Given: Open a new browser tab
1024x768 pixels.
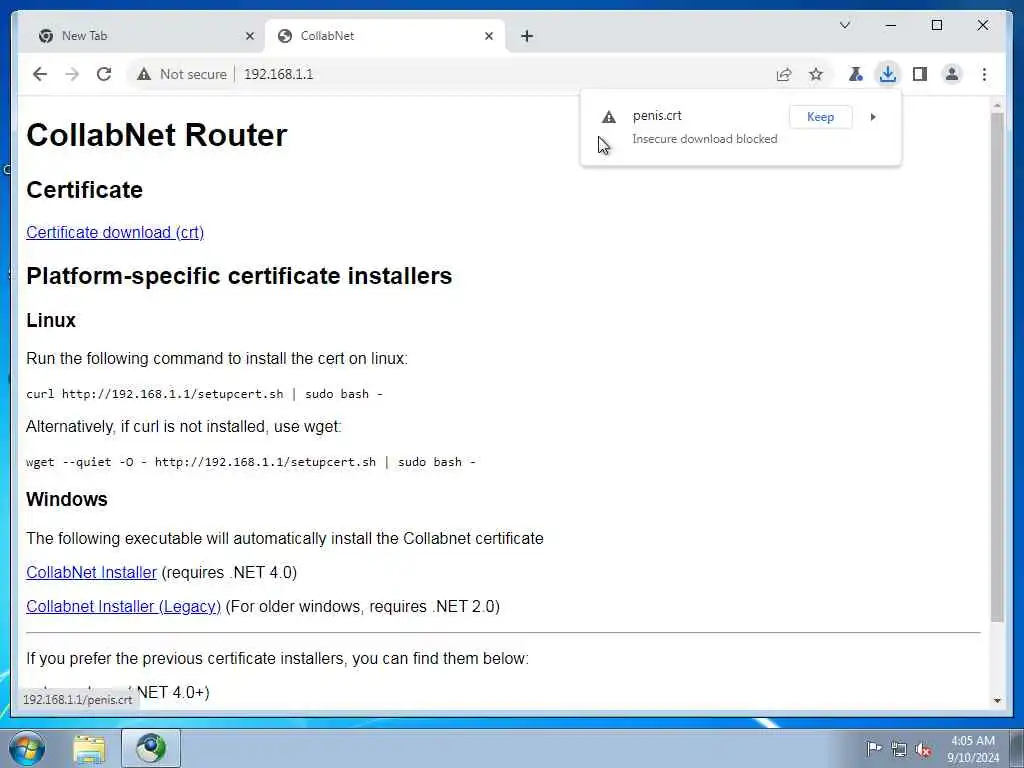Looking at the screenshot, I should (527, 36).
